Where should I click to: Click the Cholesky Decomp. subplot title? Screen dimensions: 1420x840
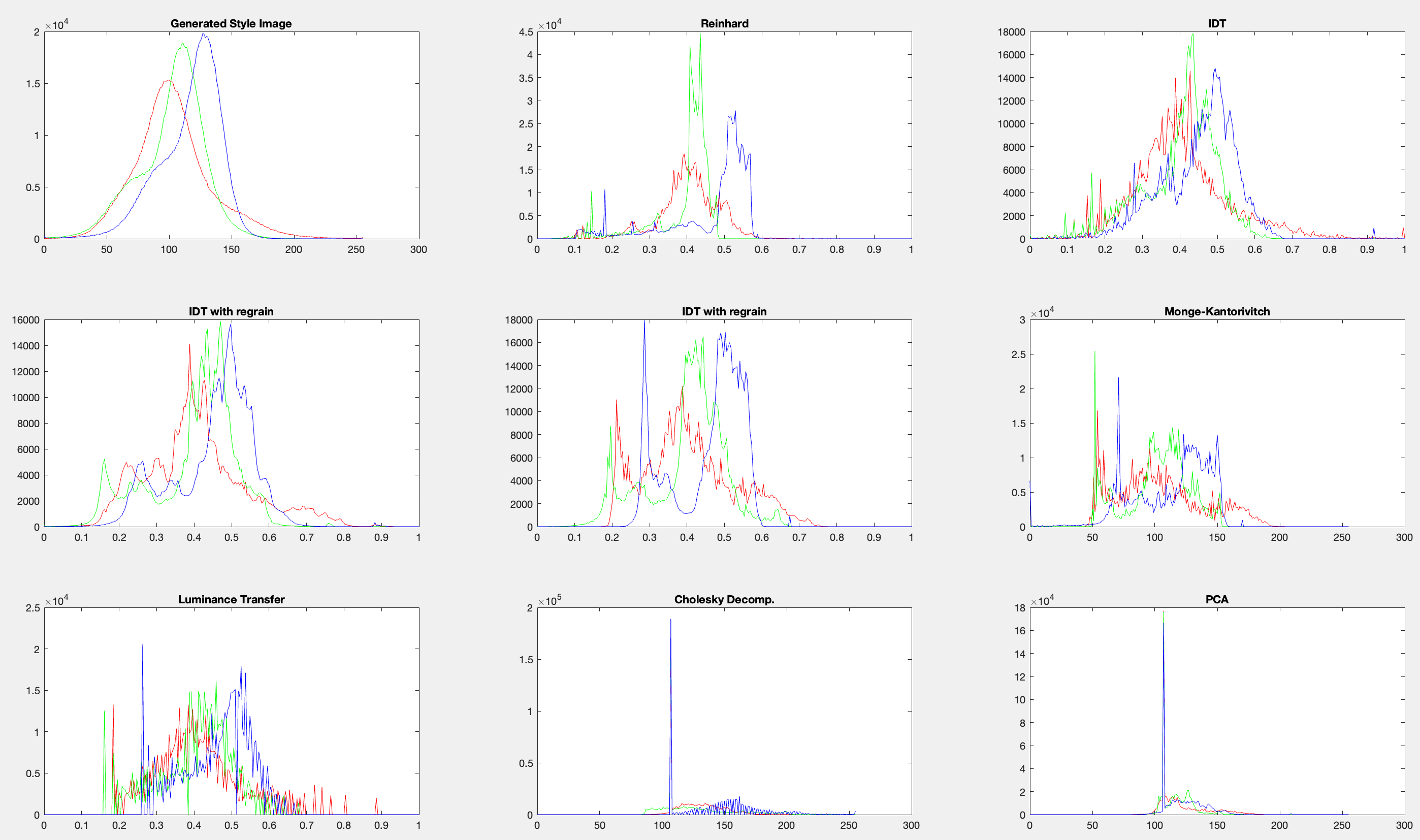(x=724, y=599)
